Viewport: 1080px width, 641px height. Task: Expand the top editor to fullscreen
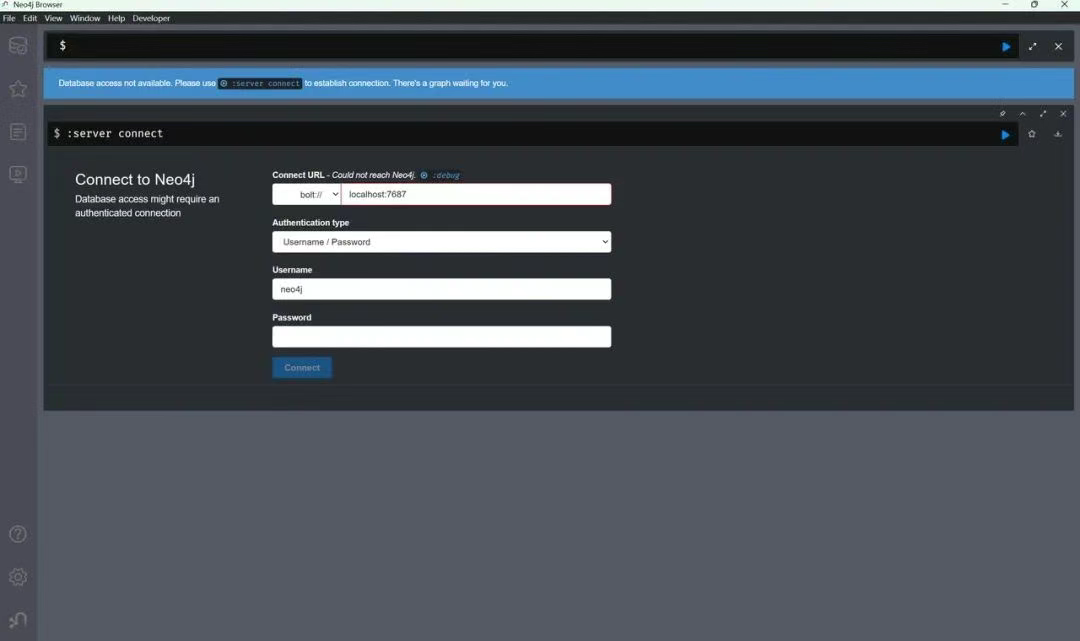pyautogui.click(x=1032, y=47)
